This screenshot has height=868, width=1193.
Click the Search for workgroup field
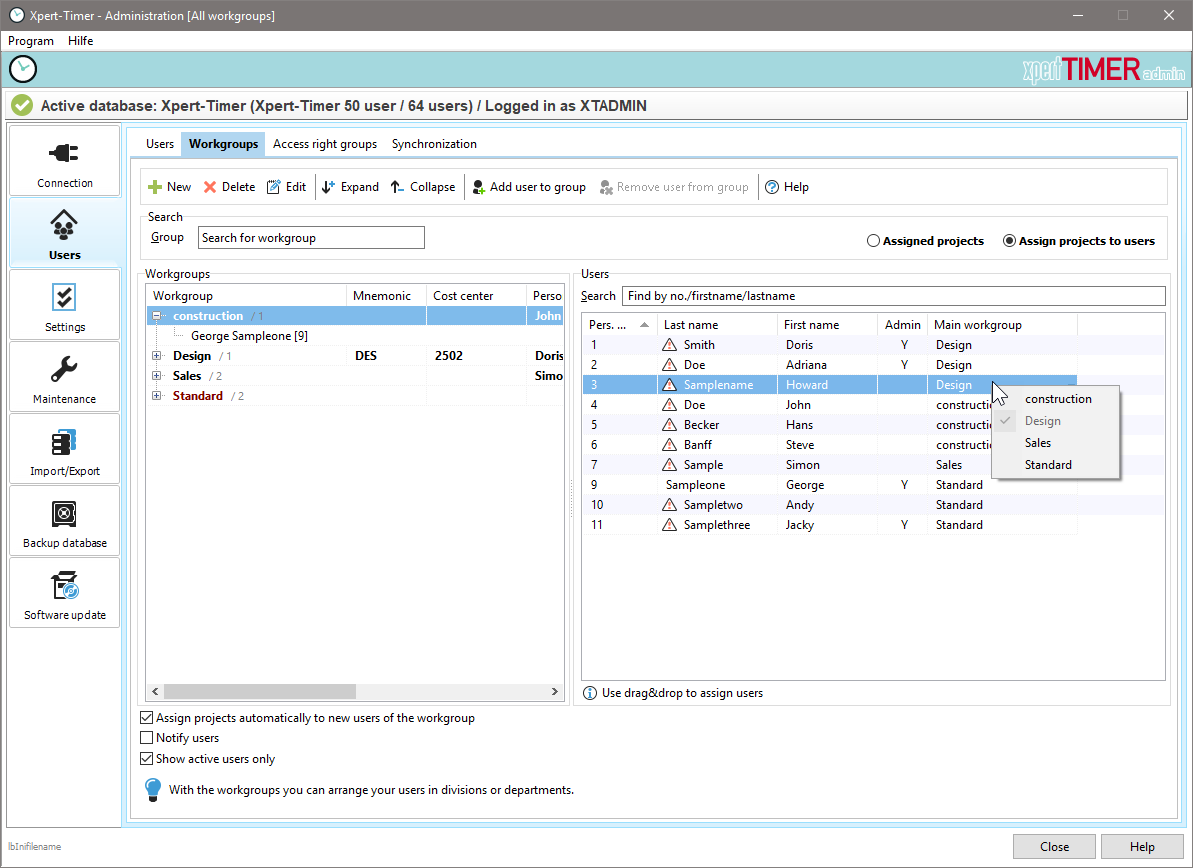click(311, 238)
